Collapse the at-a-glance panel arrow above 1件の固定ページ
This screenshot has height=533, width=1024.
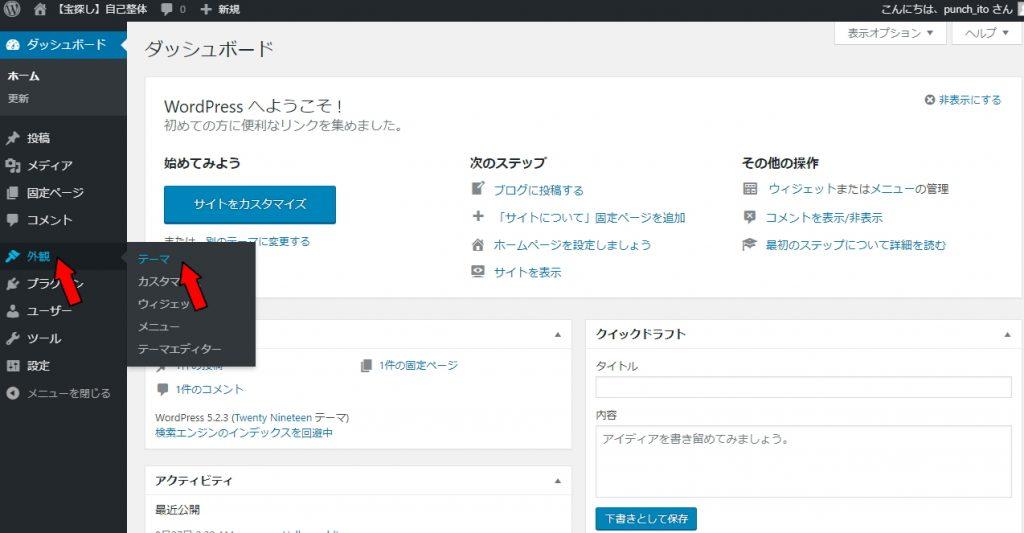pyautogui.click(x=558, y=334)
